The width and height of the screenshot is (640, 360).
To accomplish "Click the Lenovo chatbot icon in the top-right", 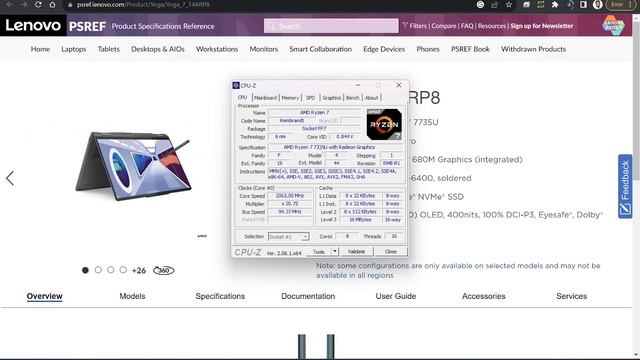I will 613,25.
